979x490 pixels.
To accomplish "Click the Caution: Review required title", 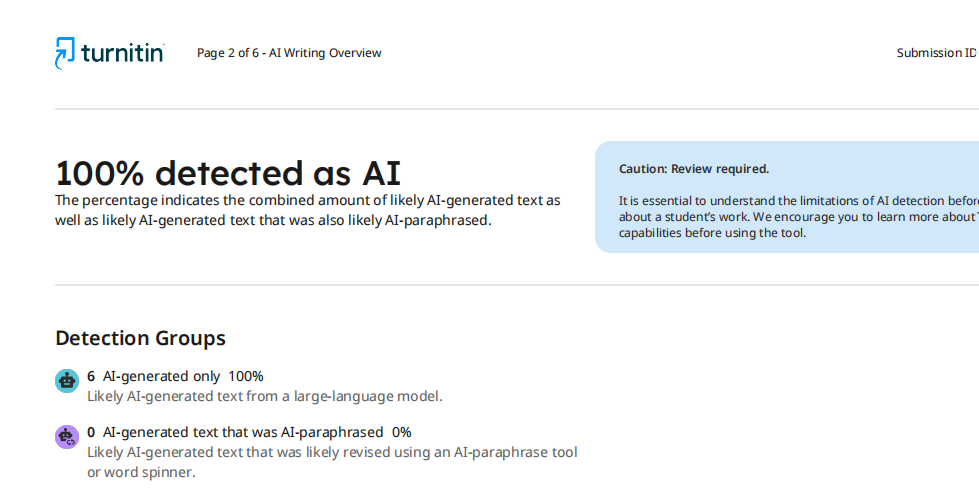I will coord(694,169).
